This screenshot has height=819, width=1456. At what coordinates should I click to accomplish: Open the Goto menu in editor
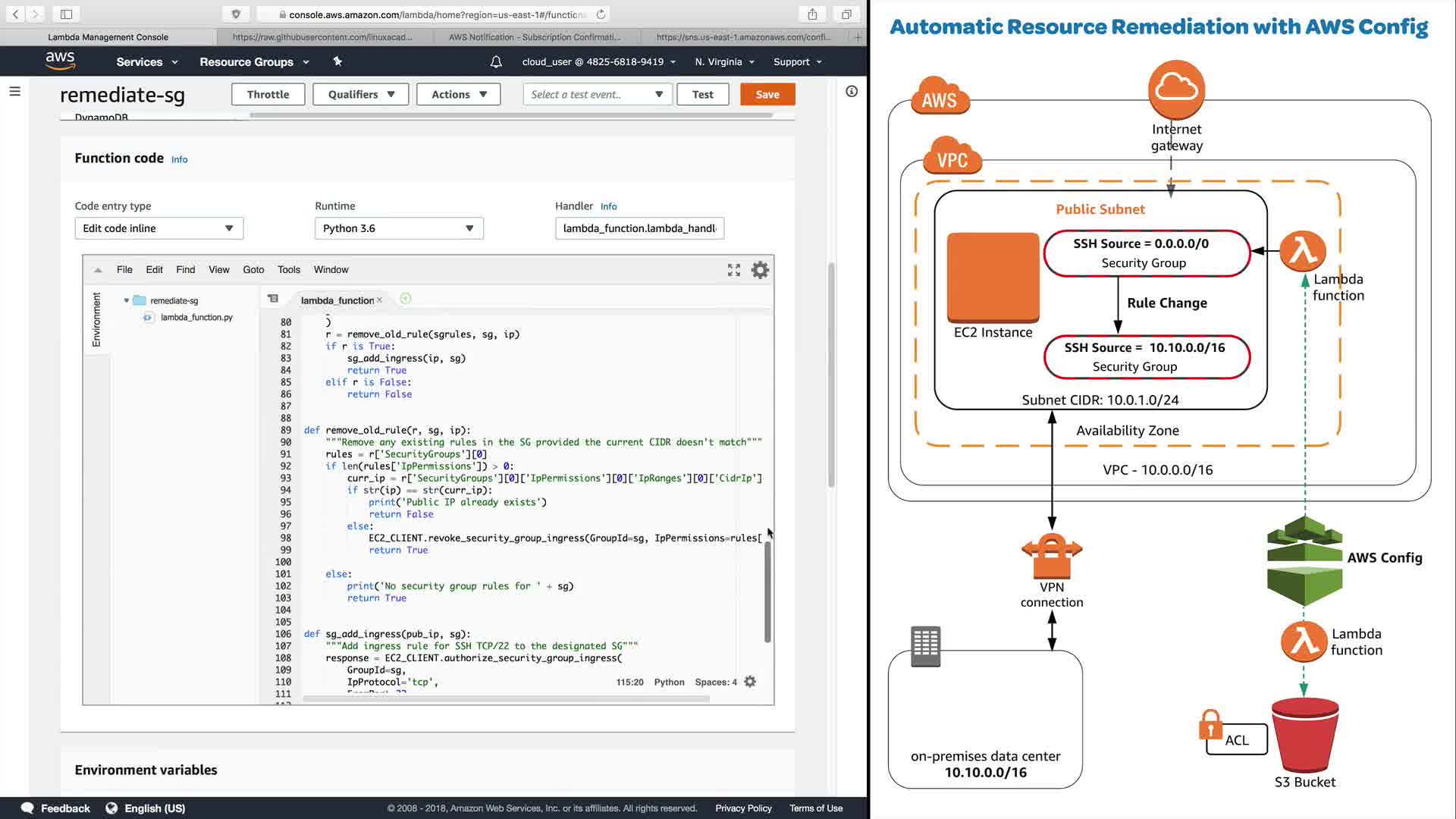[x=253, y=270]
